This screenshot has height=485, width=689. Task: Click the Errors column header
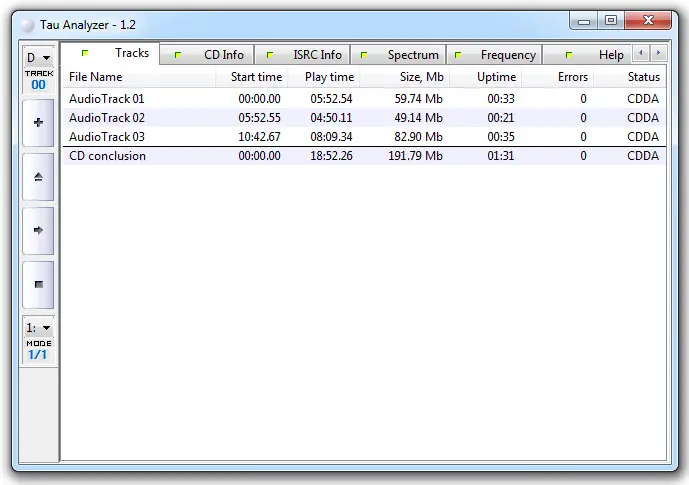click(x=558, y=77)
